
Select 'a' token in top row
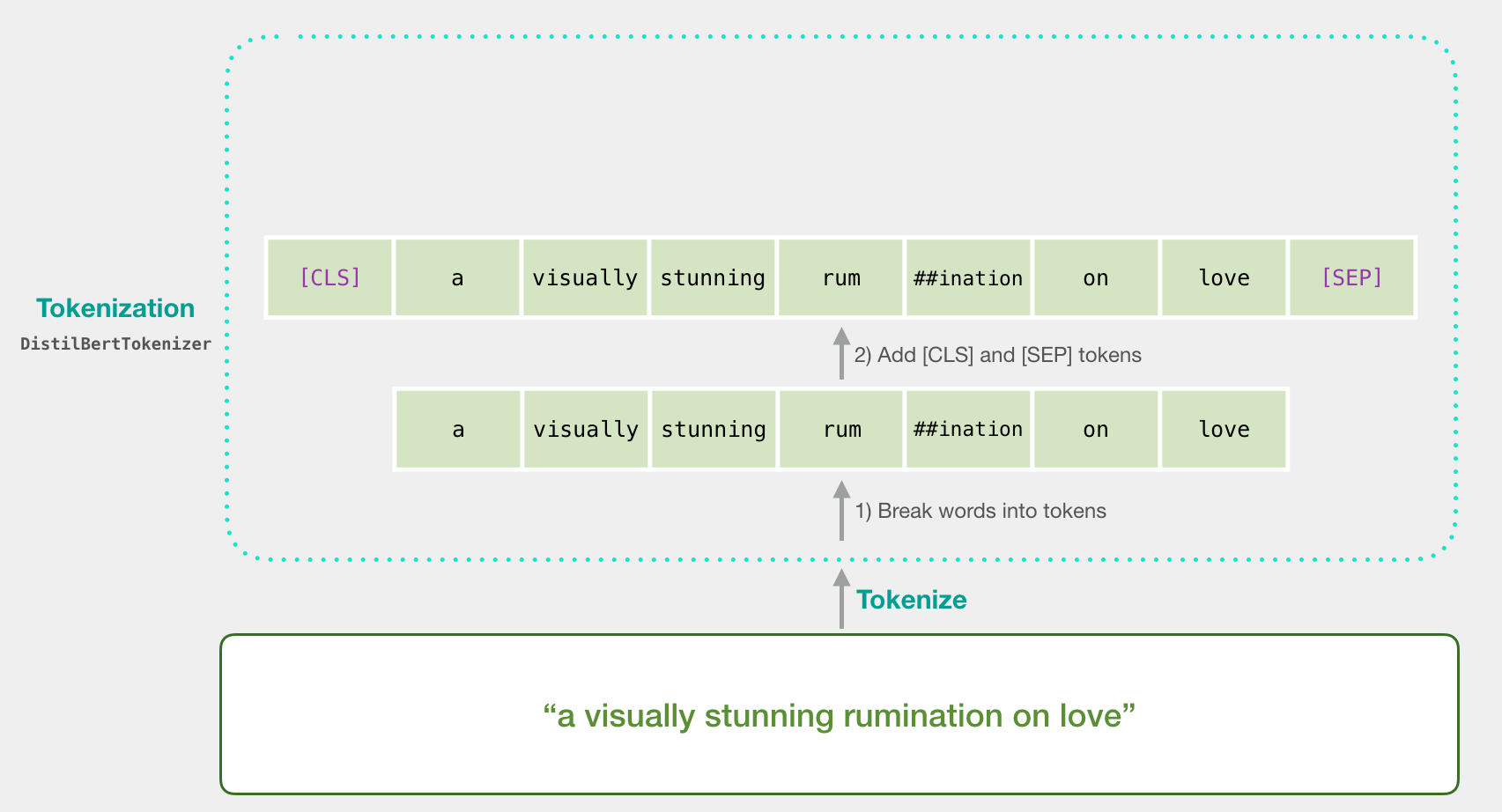click(457, 277)
